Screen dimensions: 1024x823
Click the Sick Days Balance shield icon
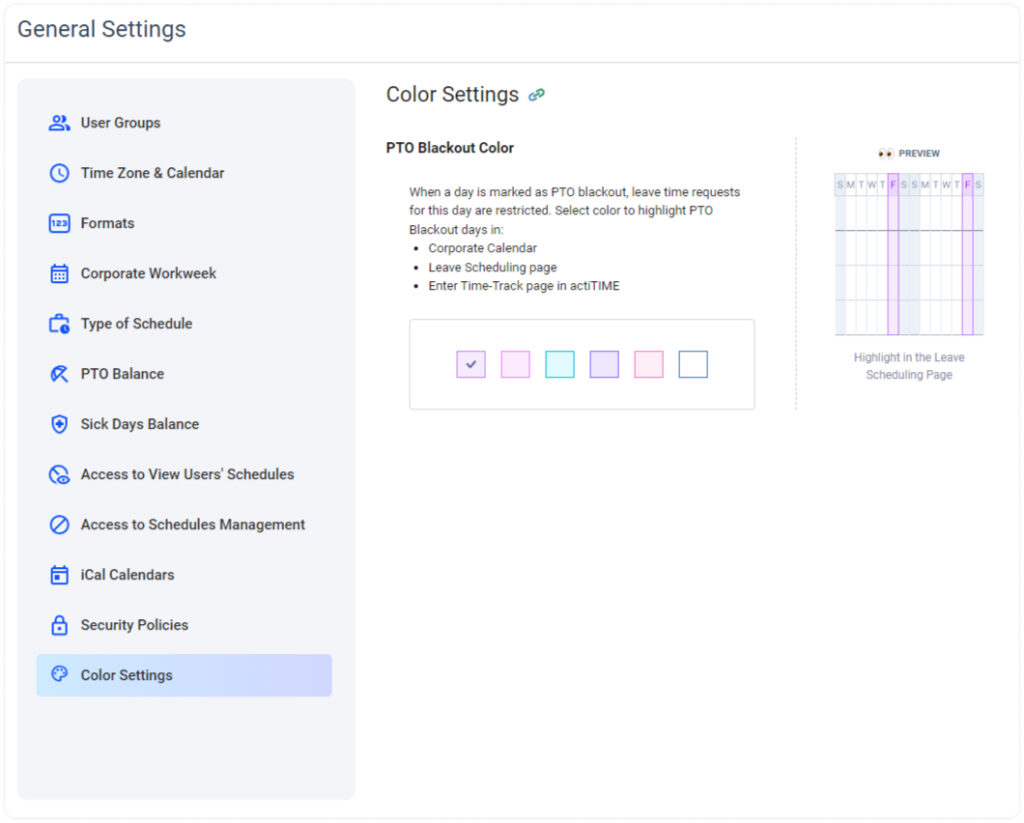pyautogui.click(x=59, y=424)
